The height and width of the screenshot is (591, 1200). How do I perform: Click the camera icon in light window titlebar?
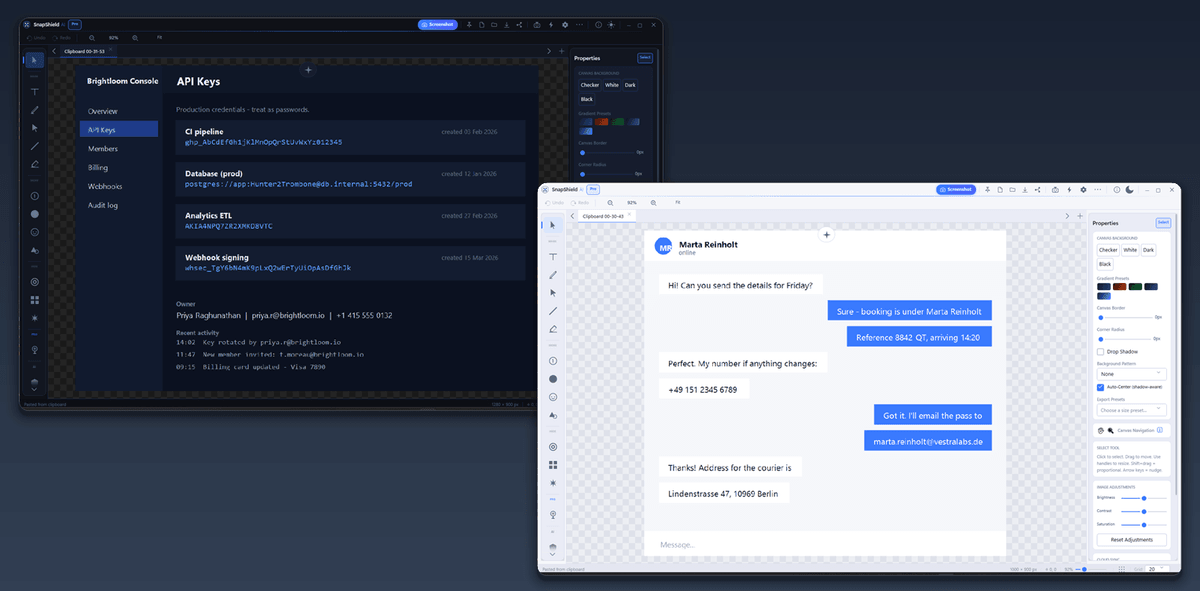coord(1055,189)
